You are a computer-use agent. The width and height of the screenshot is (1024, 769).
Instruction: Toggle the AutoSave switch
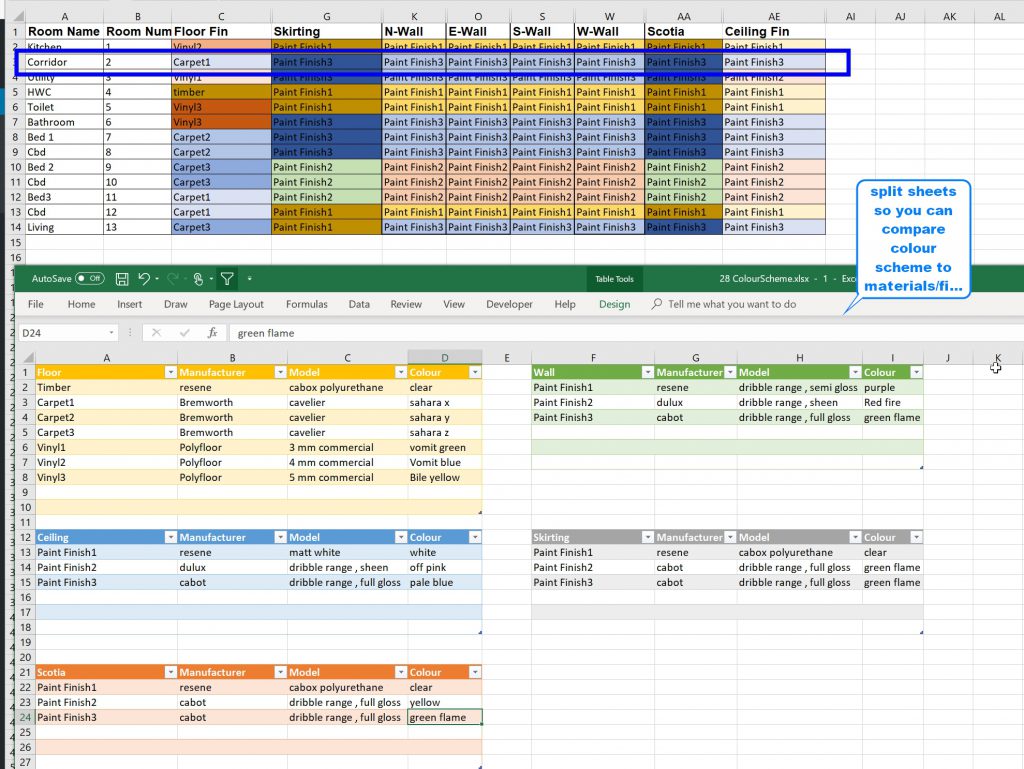90,279
